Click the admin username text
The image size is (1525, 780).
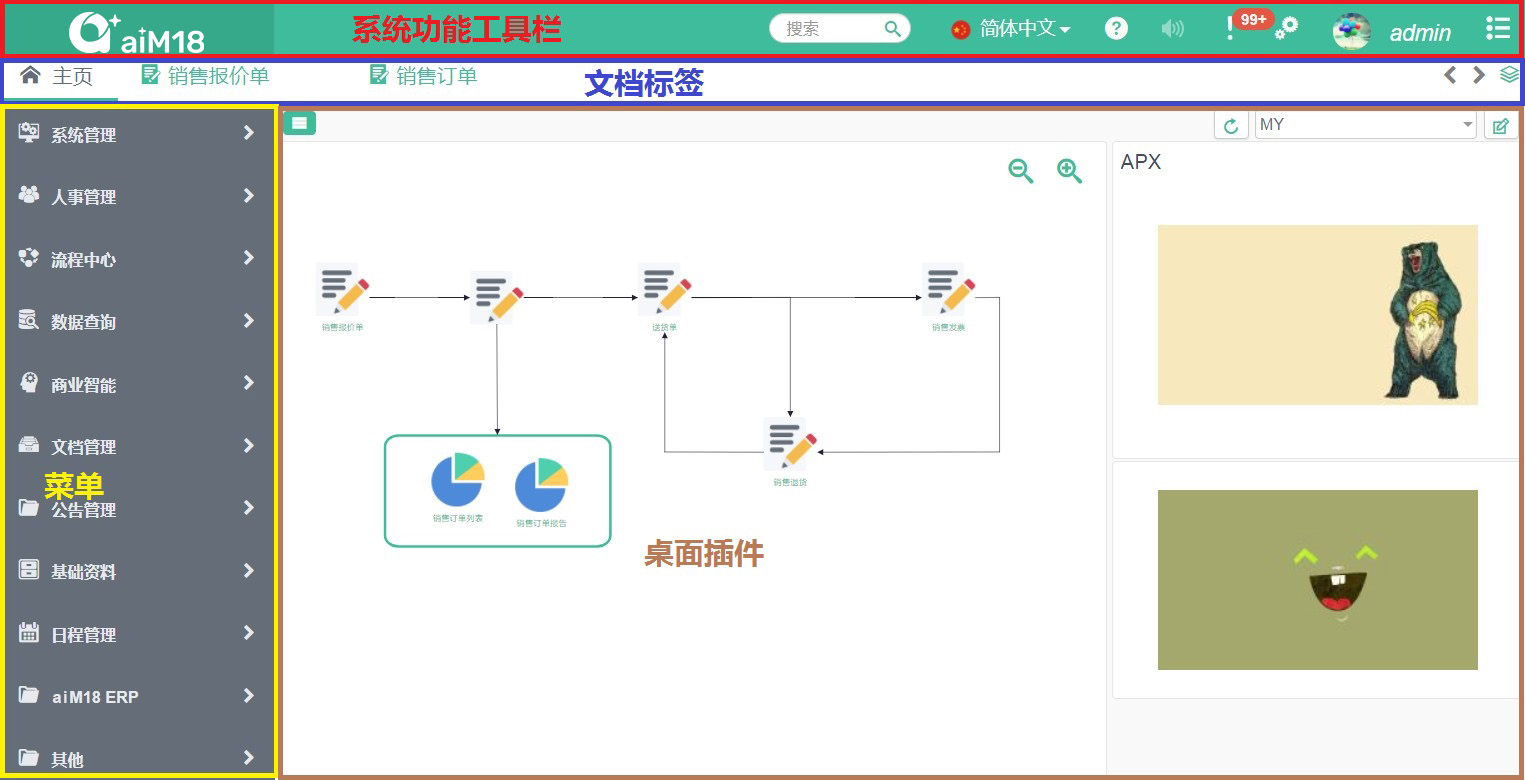coord(1420,33)
